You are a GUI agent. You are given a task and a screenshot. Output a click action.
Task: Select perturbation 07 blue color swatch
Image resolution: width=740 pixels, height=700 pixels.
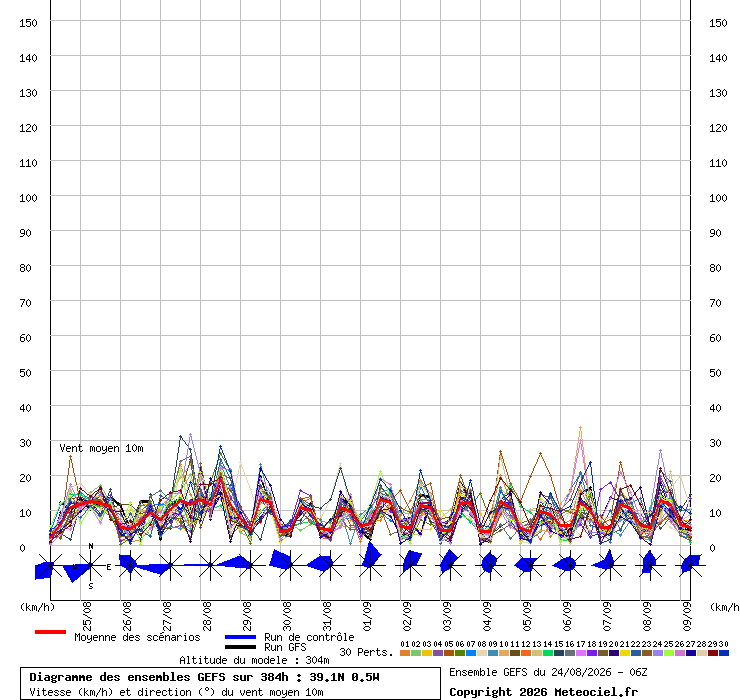pos(471,653)
